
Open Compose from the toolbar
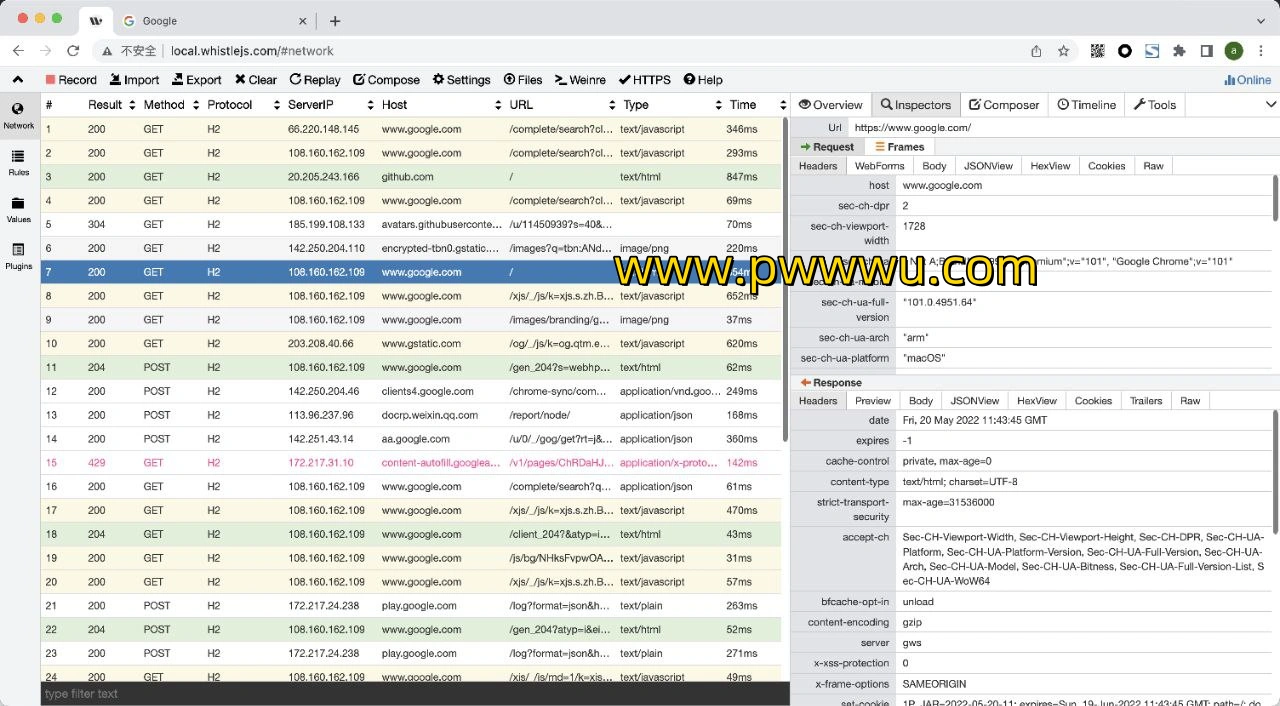[386, 80]
